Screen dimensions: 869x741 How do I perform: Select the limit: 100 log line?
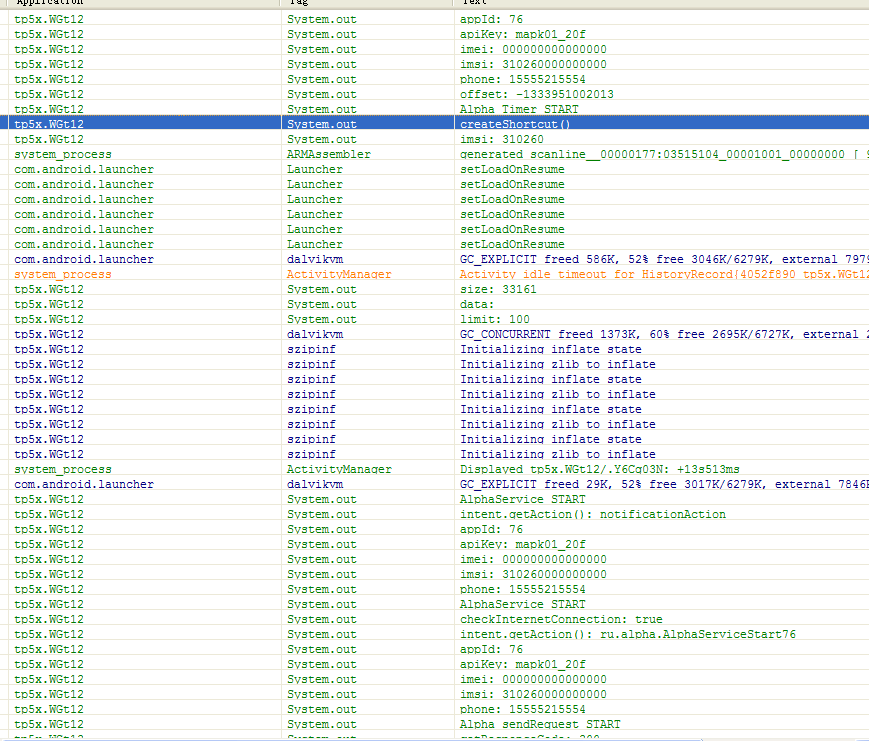(x=494, y=319)
